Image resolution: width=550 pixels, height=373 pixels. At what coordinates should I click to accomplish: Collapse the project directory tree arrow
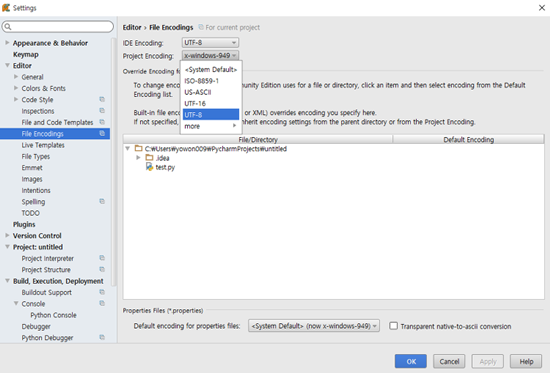pyautogui.click(x=128, y=149)
